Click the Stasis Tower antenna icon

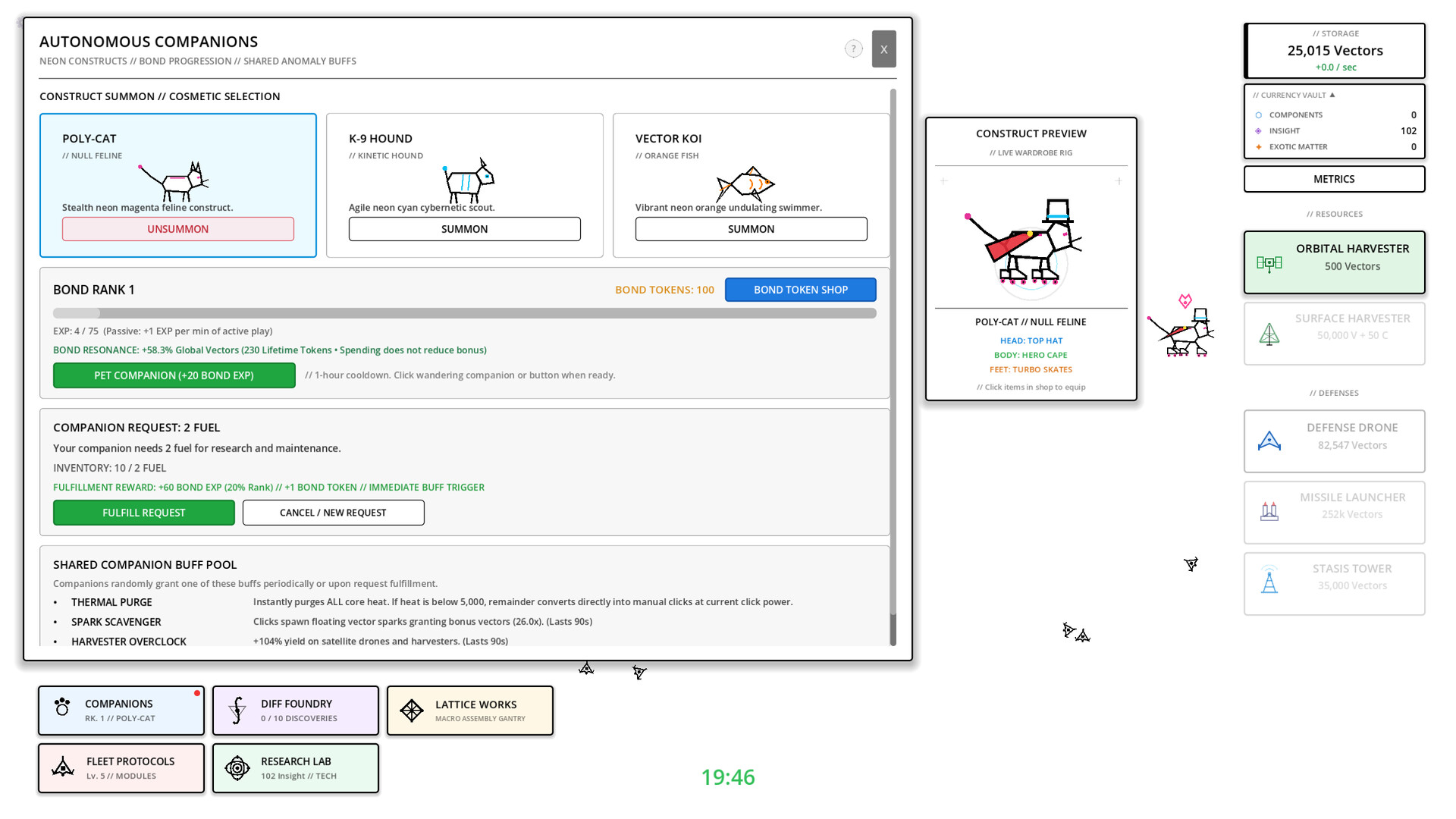pos(1269,580)
